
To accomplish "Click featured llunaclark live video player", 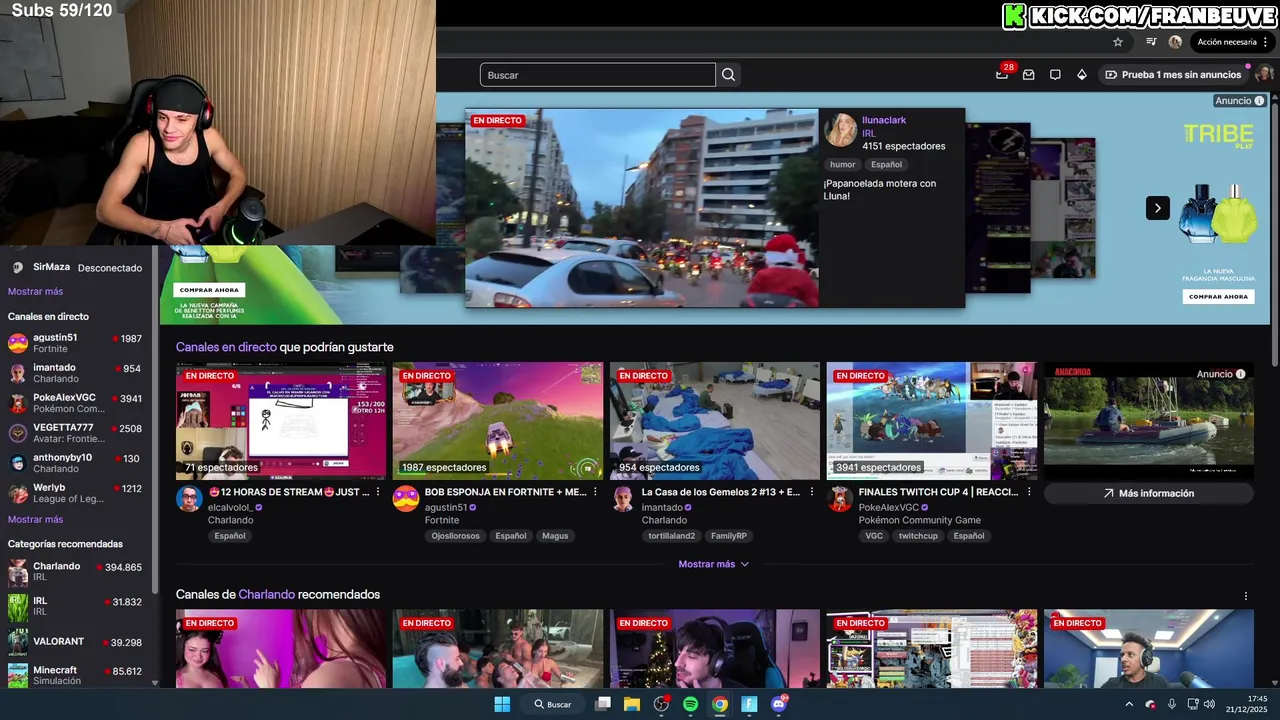I will [642, 208].
